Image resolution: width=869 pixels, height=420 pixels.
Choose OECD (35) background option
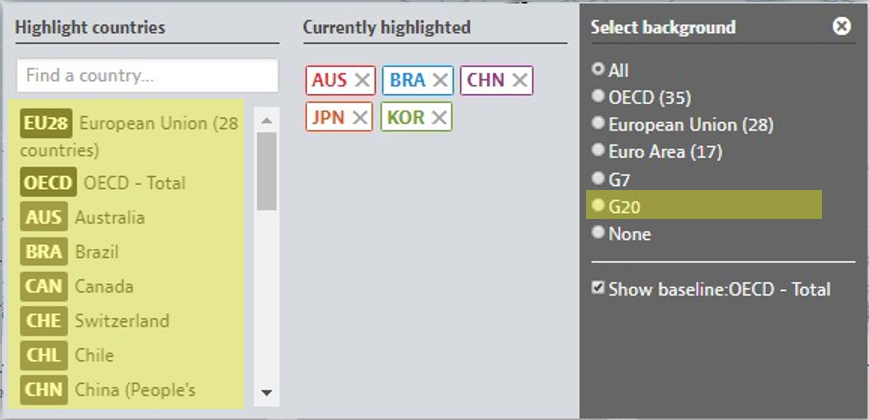click(x=599, y=97)
